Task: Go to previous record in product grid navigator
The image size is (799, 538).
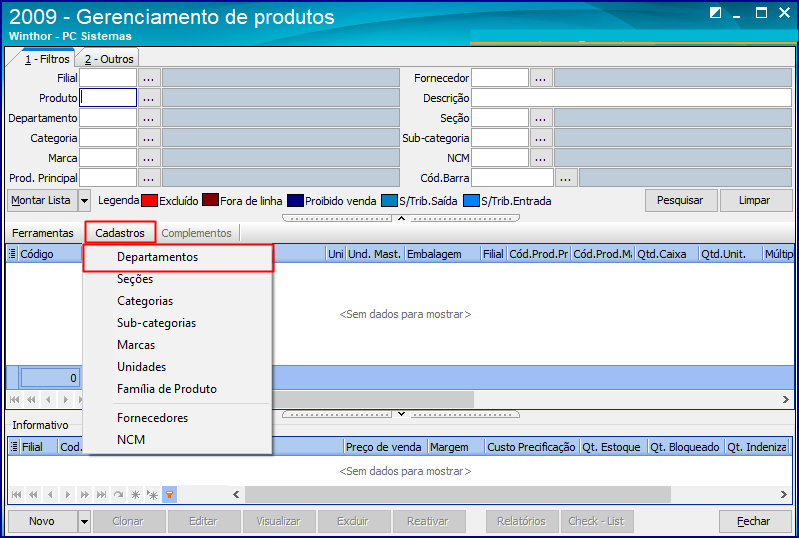Action: (x=48, y=399)
